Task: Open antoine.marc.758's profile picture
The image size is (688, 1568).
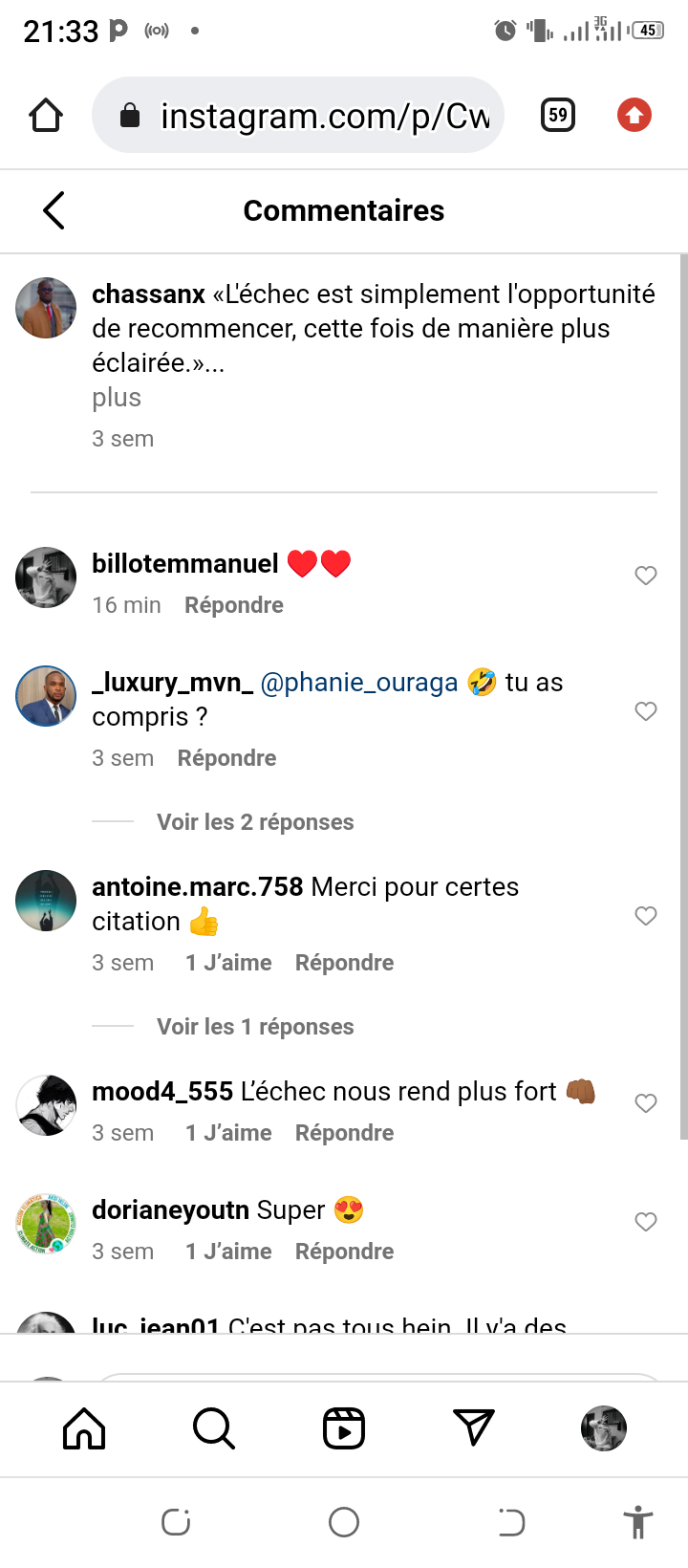Action: pyautogui.click(x=46, y=901)
